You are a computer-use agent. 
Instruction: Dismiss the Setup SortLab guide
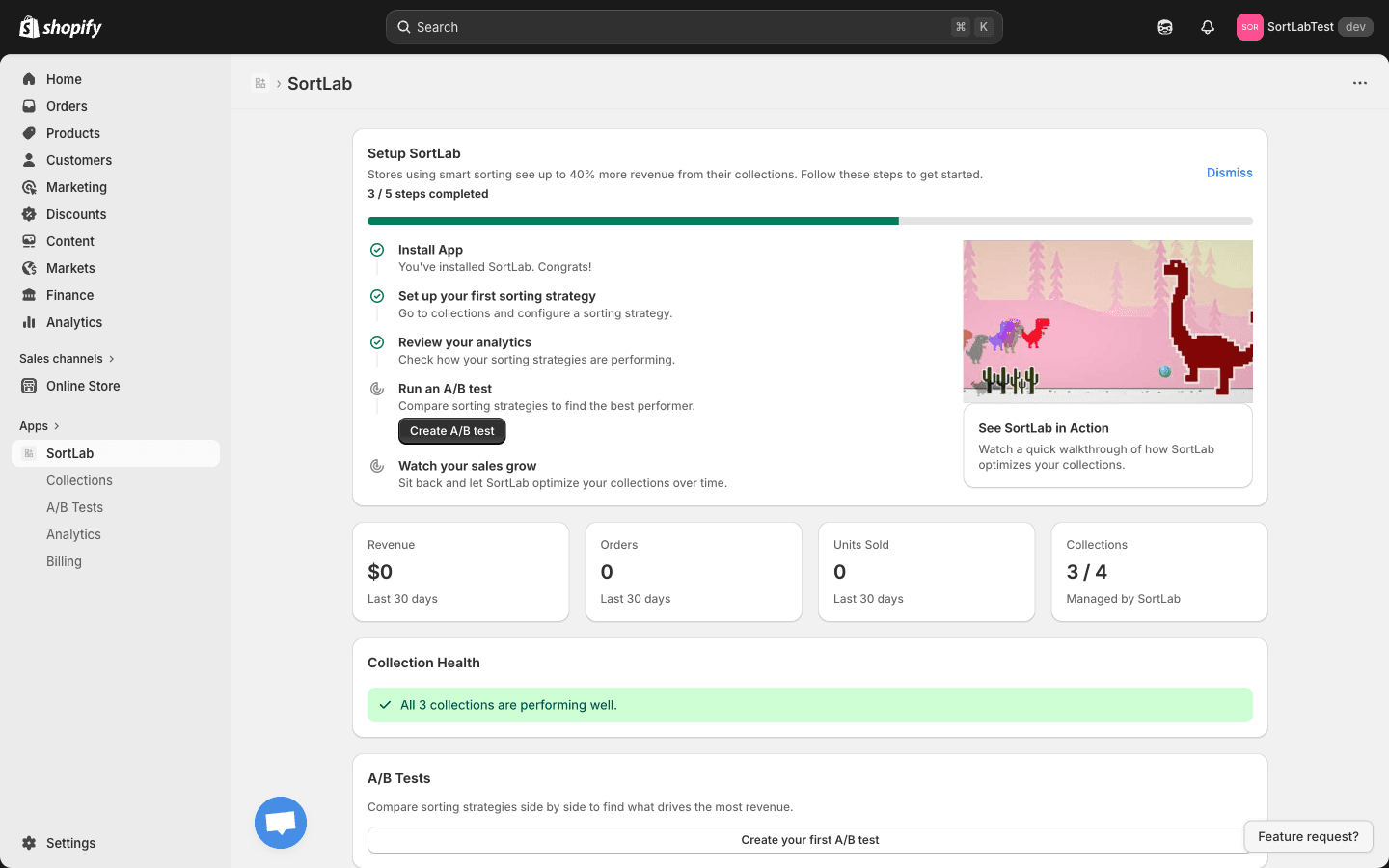click(1229, 172)
